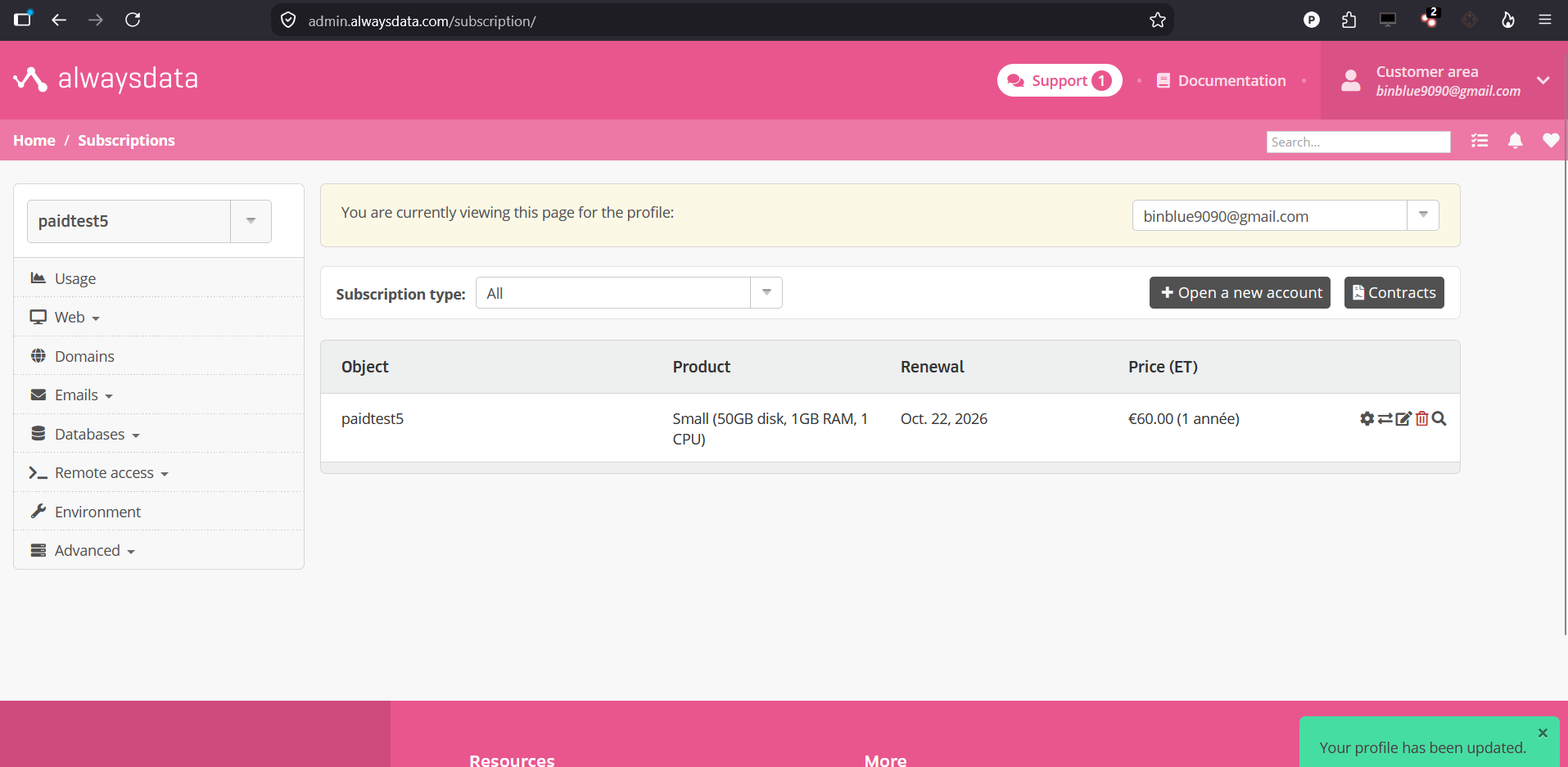Open the binblue9090@gmail.com profile selector

coord(1286,215)
